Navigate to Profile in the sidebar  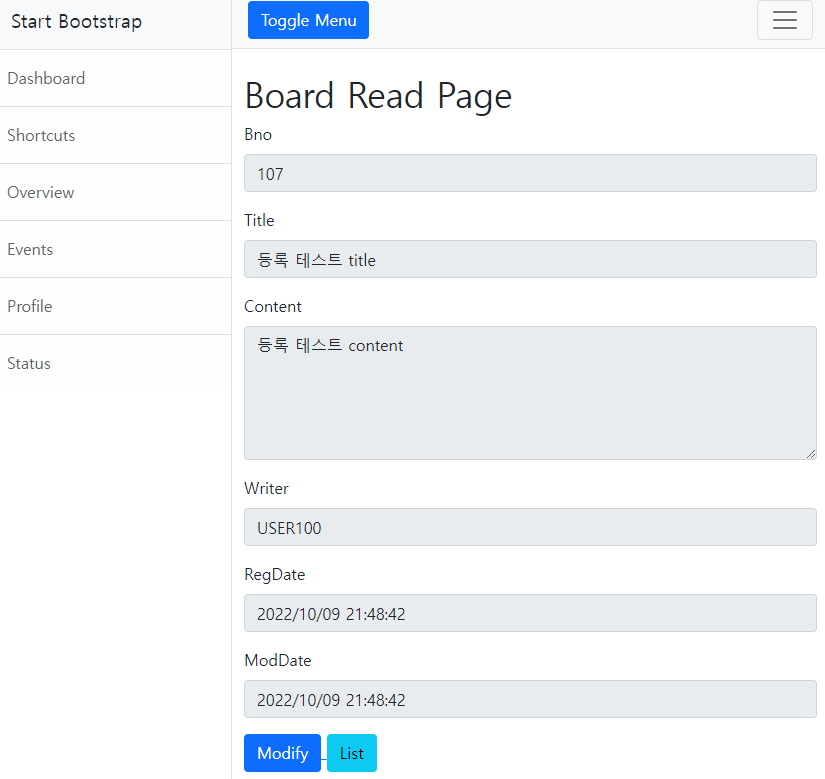click(115, 306)
